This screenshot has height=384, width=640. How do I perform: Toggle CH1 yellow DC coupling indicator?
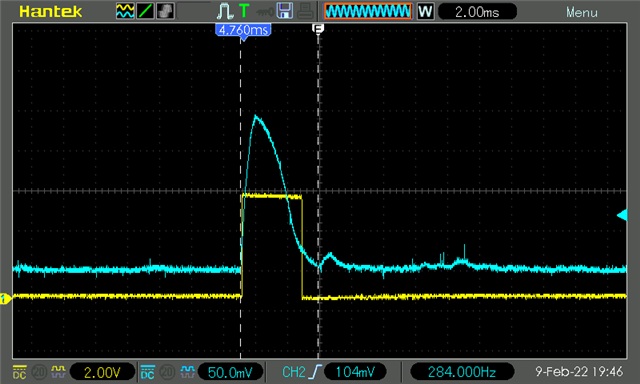click(19, 372)
